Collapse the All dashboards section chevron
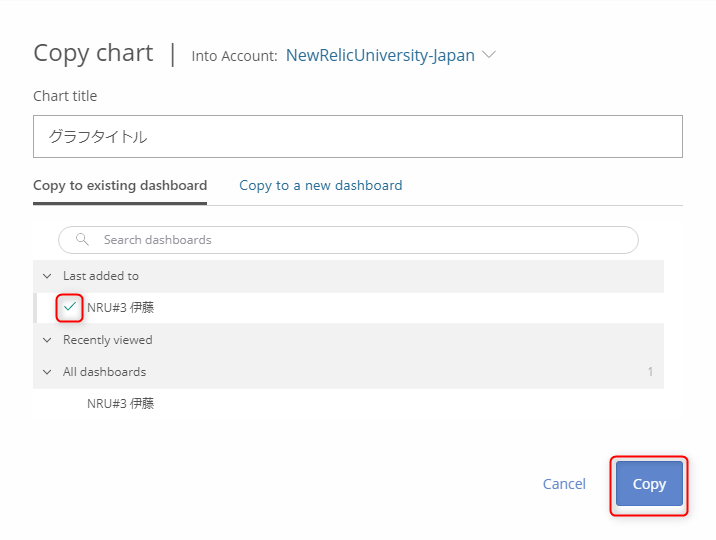 pyautogui.click(x=47, y=372)
